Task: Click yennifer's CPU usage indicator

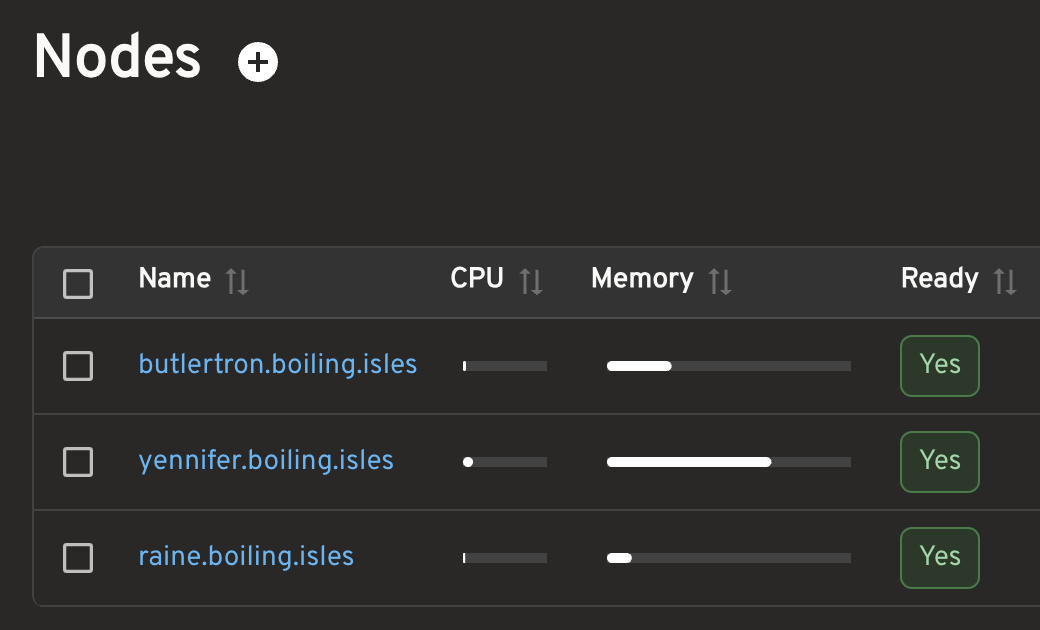Action: tap(505, 462)
